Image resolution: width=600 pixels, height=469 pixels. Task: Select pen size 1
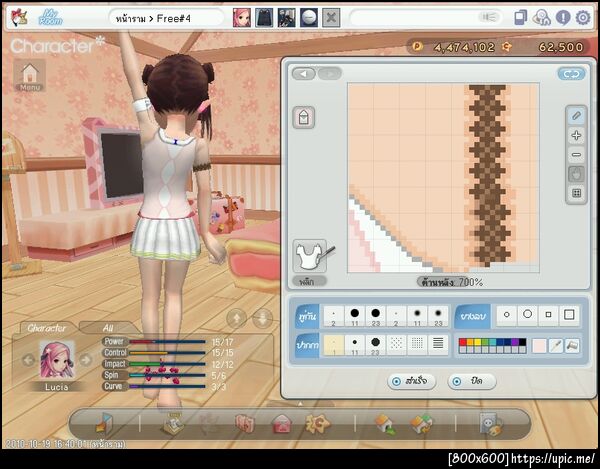pyautogui.click(x=334, y=345)
